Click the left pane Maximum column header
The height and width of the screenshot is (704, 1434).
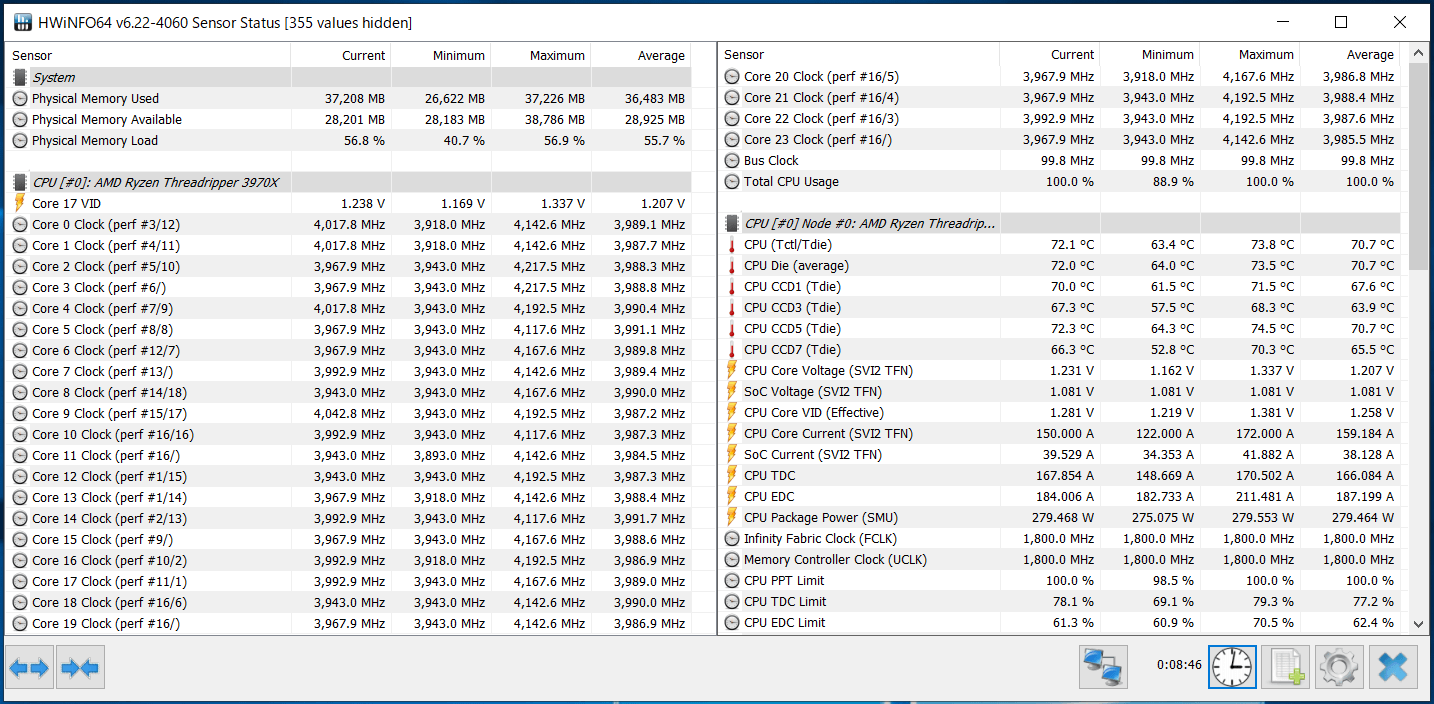pyautogui.click(x=541, y=55)
